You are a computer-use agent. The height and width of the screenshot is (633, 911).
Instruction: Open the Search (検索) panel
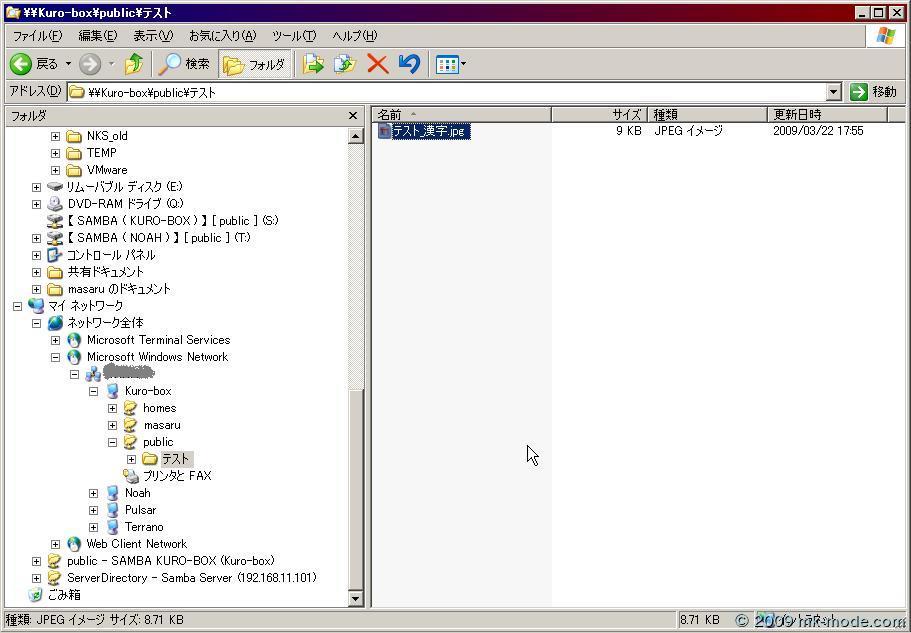click(185, 64)
